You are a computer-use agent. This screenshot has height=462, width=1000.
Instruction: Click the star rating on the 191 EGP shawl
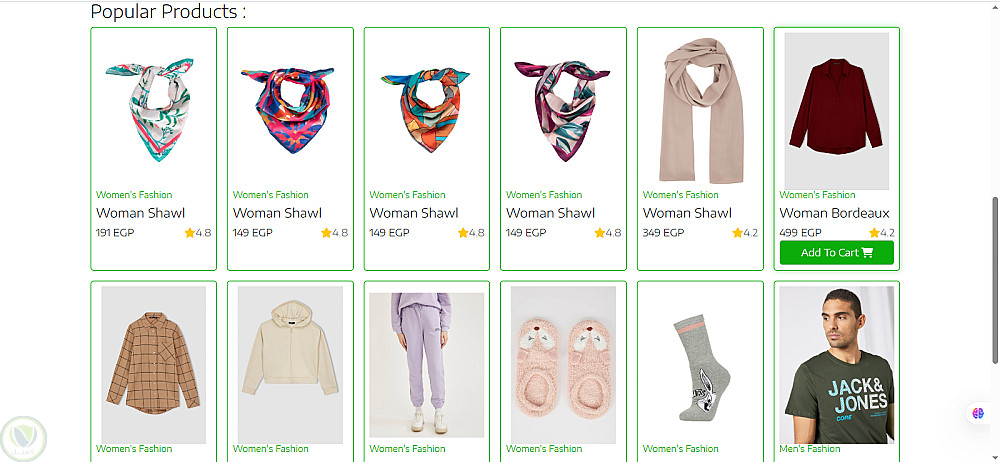tap(198, 233)
